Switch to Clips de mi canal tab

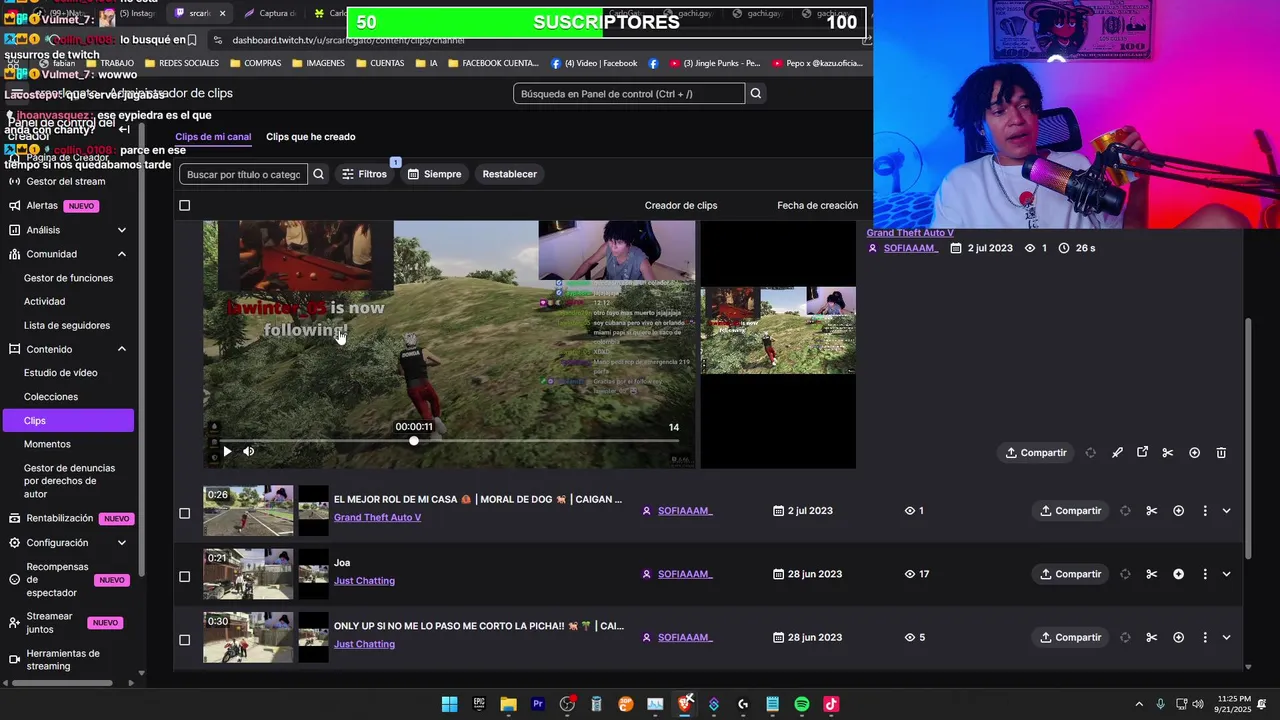[x=213, y=137]
